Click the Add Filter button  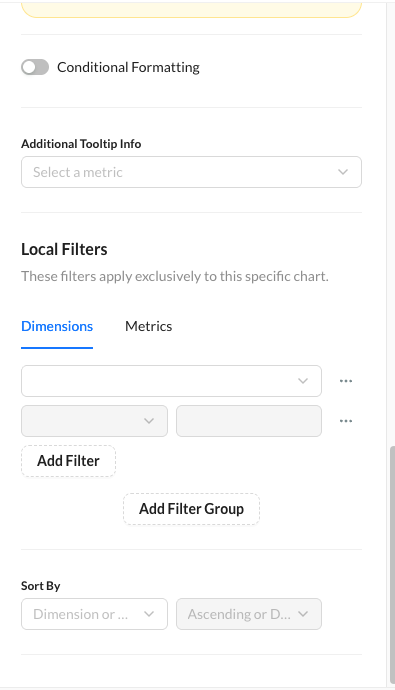pyautogui.click(x=68, y=461)
